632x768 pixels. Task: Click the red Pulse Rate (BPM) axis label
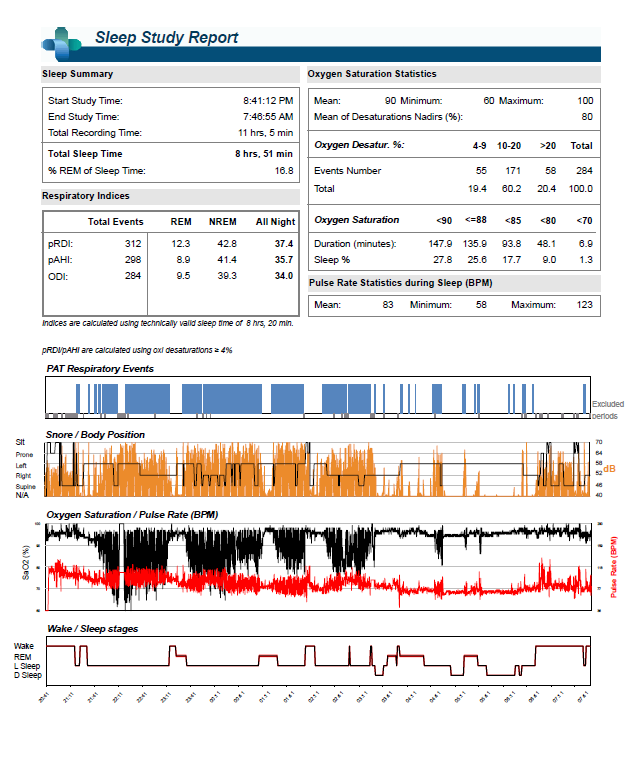tap(614, 567)
